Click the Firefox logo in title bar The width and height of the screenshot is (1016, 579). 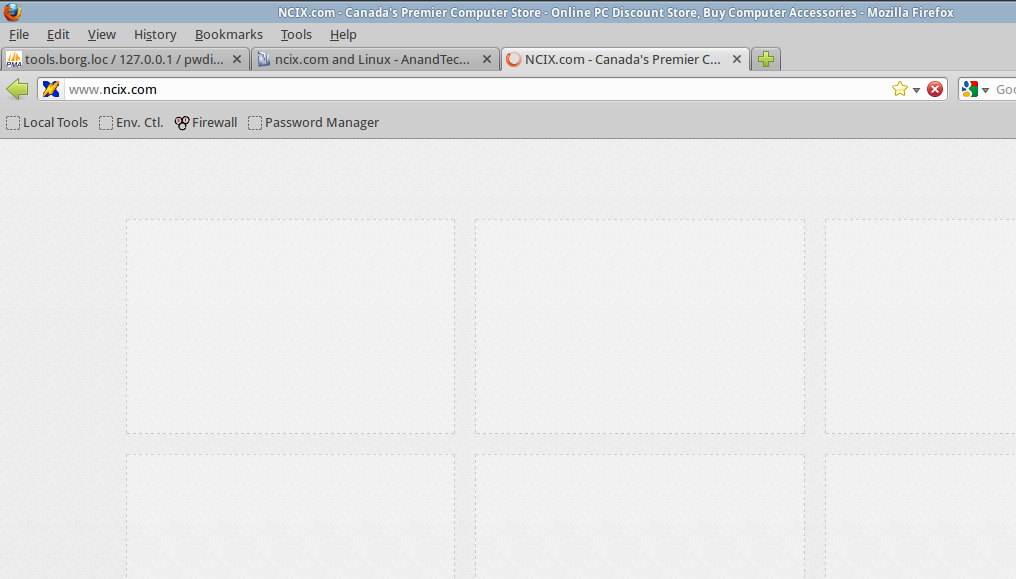(x=12, y=12)
